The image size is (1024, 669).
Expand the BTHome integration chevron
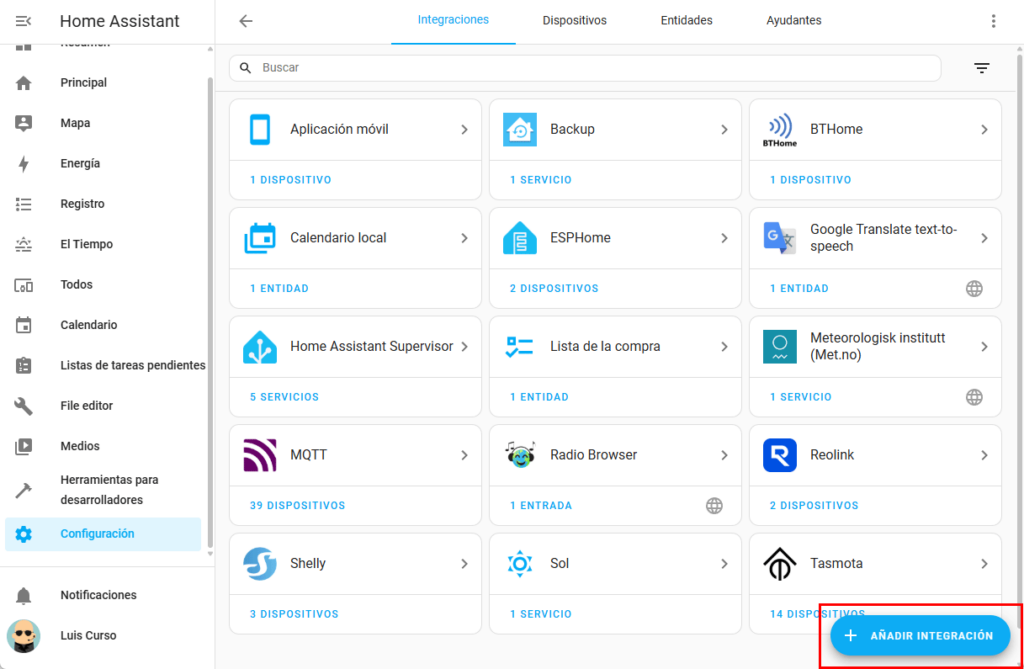coord(984,130)
